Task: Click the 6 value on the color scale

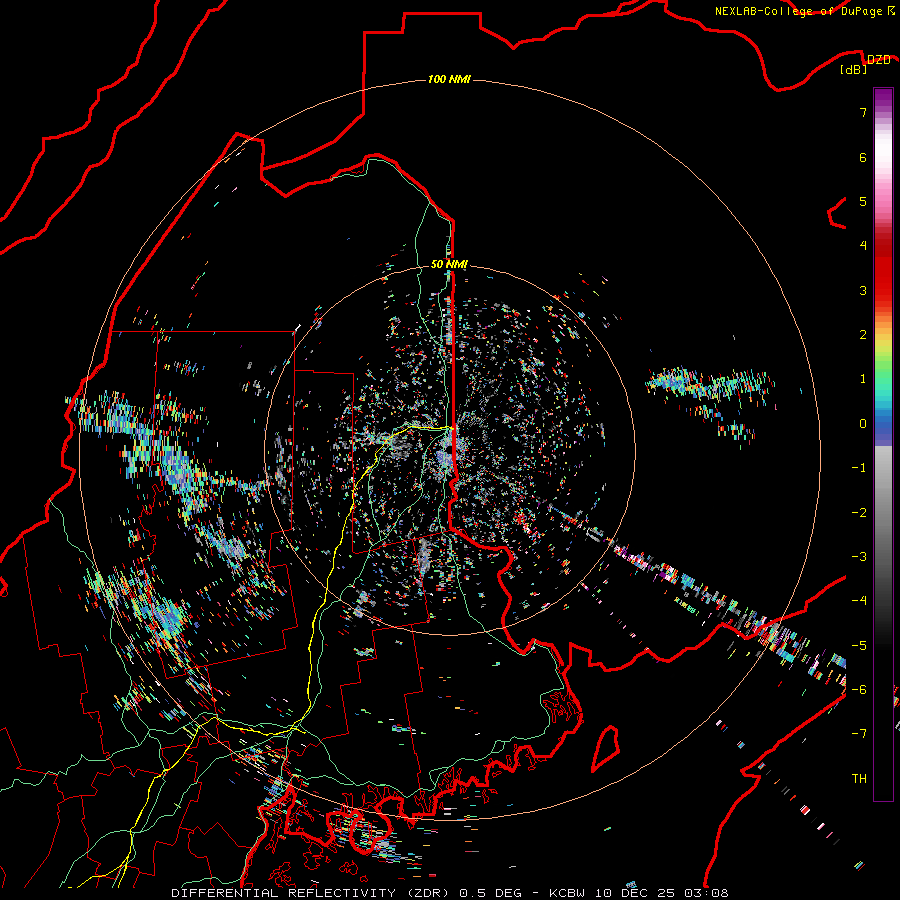Action: click(x=863, y=157)
